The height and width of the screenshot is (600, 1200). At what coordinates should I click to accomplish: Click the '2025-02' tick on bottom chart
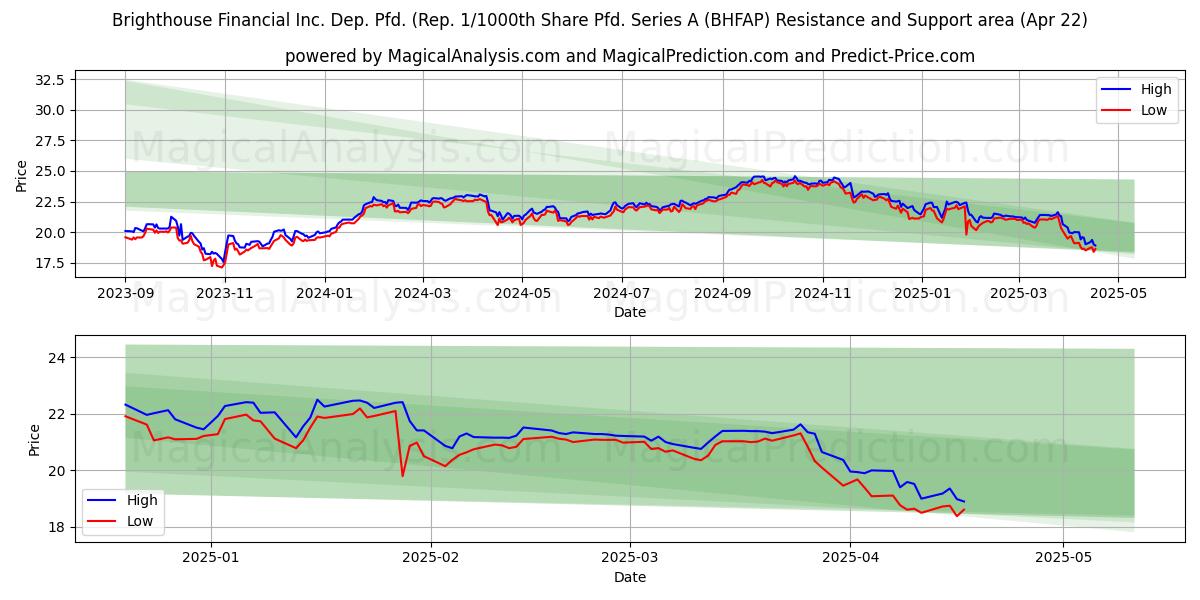click(431, 558)
